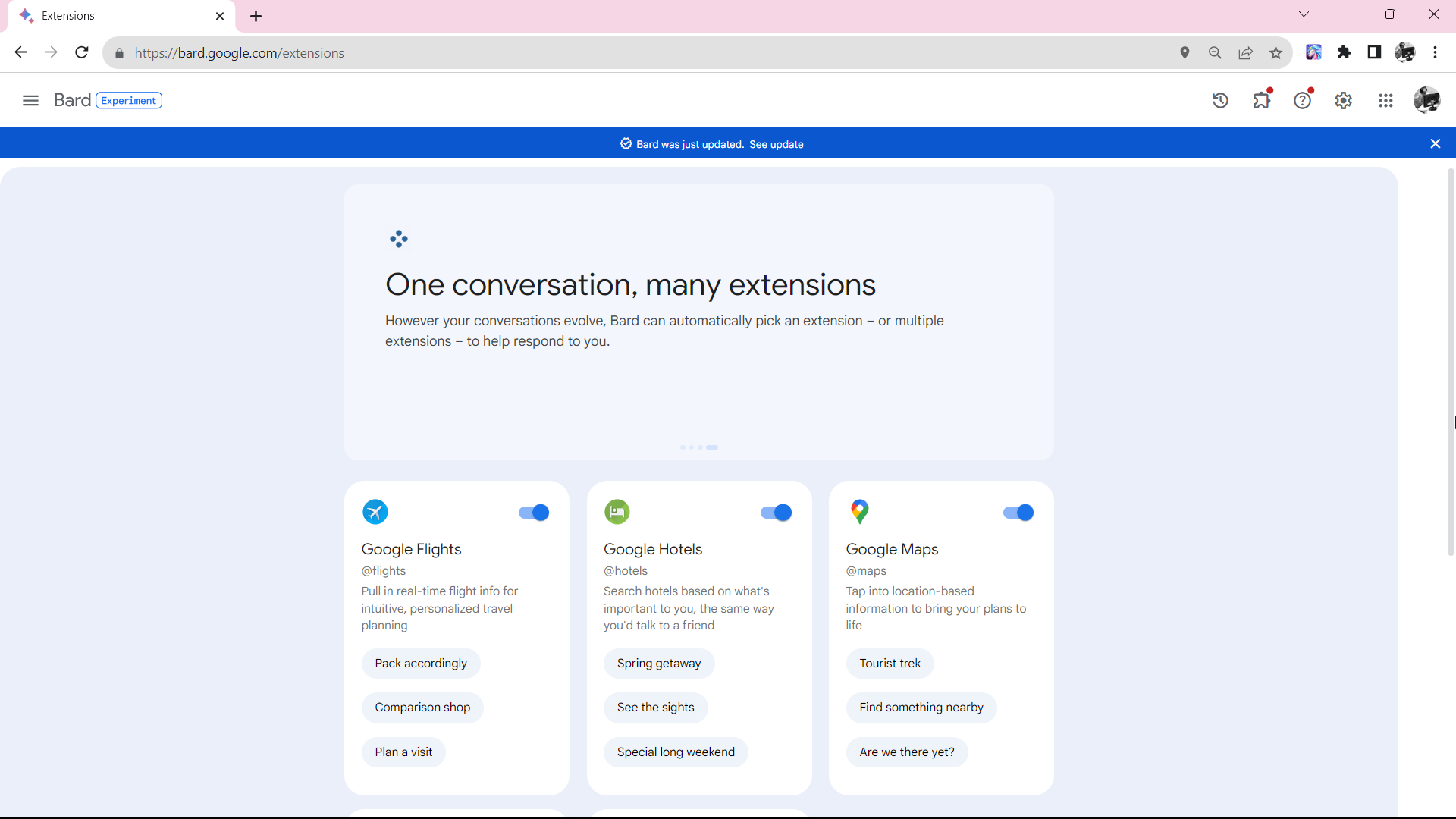This screenshot has width=1456, height=819.
Task: Close the Bard update notification banner
Action: 1435,143
